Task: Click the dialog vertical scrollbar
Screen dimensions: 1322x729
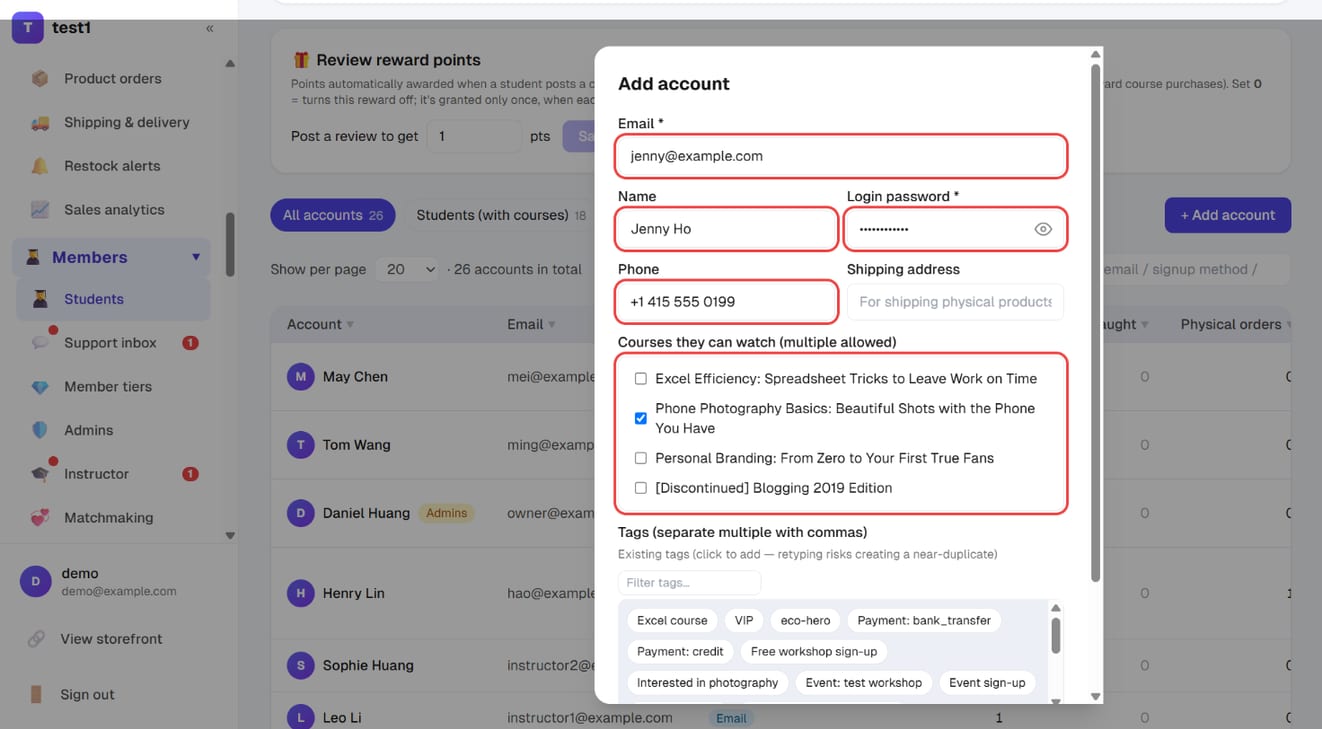Action: (1095, 323)
